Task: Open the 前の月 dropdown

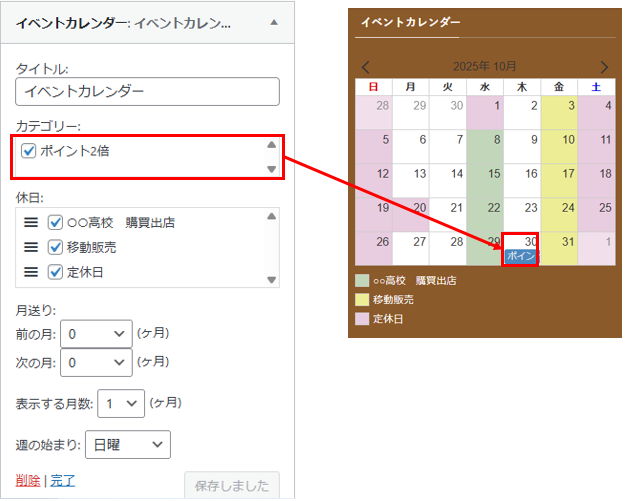Action: coord(96,333)
